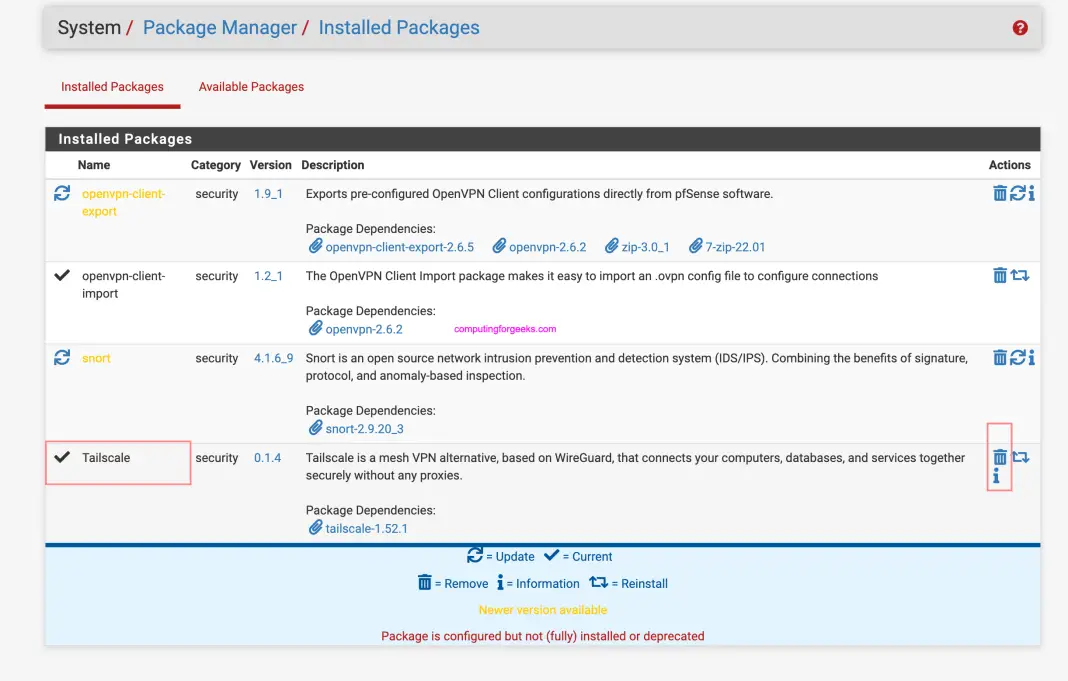
Task: Select the Installed Packages tab
Action: pos(112,86)
